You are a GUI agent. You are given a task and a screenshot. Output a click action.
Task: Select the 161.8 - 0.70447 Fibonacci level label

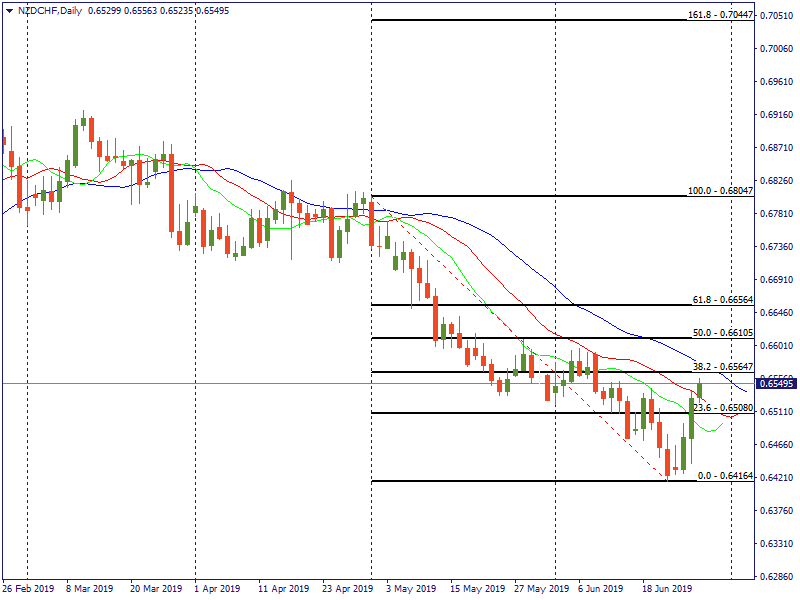click(718, 15)
